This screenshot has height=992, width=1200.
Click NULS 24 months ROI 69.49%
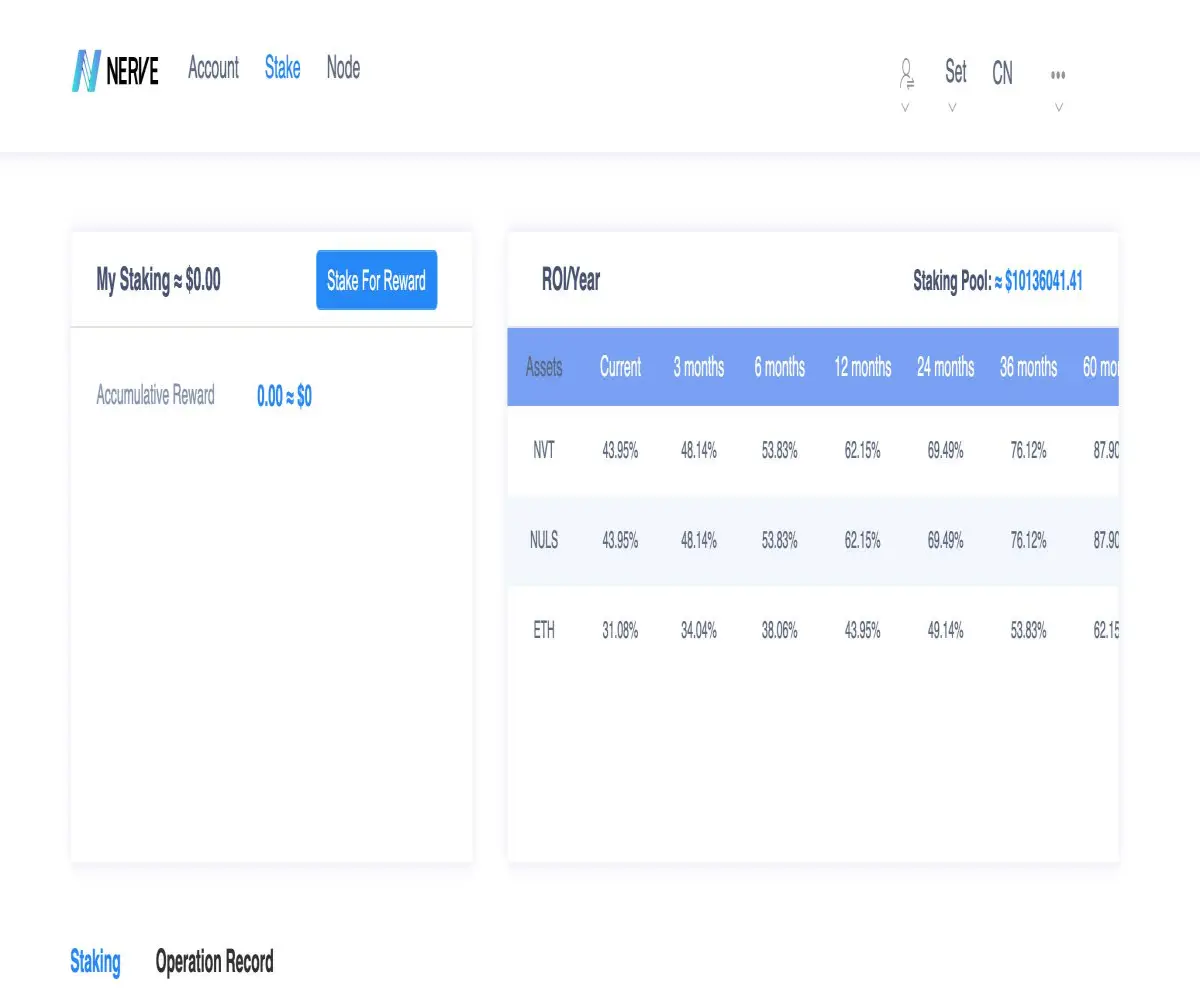click(945, 541)
